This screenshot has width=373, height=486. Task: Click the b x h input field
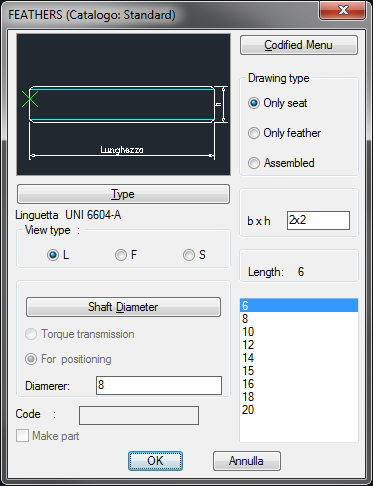pos(318,220)
